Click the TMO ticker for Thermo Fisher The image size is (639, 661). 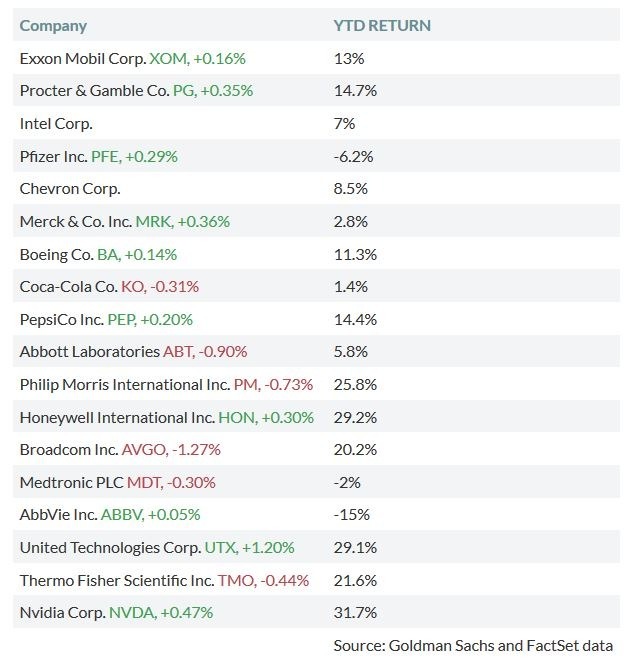(x=235, y=580)
